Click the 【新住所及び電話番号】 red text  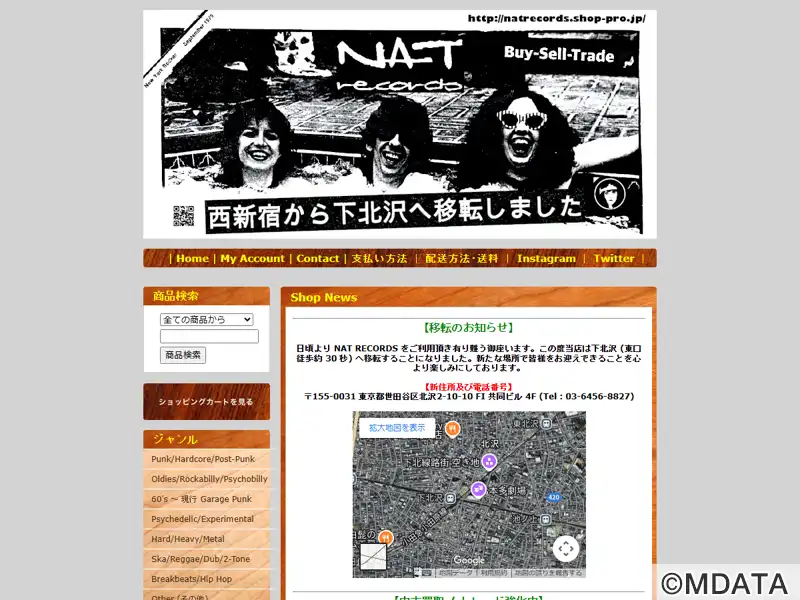click(468, 387)
